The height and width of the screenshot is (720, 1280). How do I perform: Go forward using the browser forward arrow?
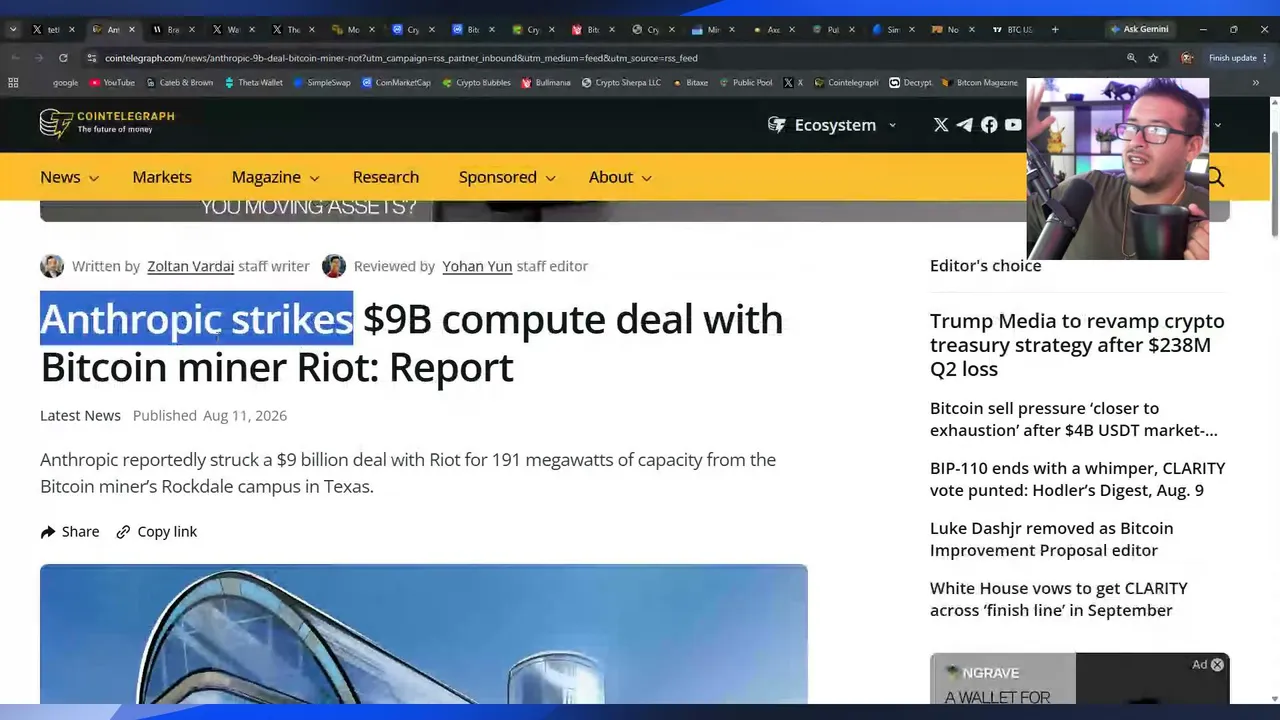click(38, 58)
